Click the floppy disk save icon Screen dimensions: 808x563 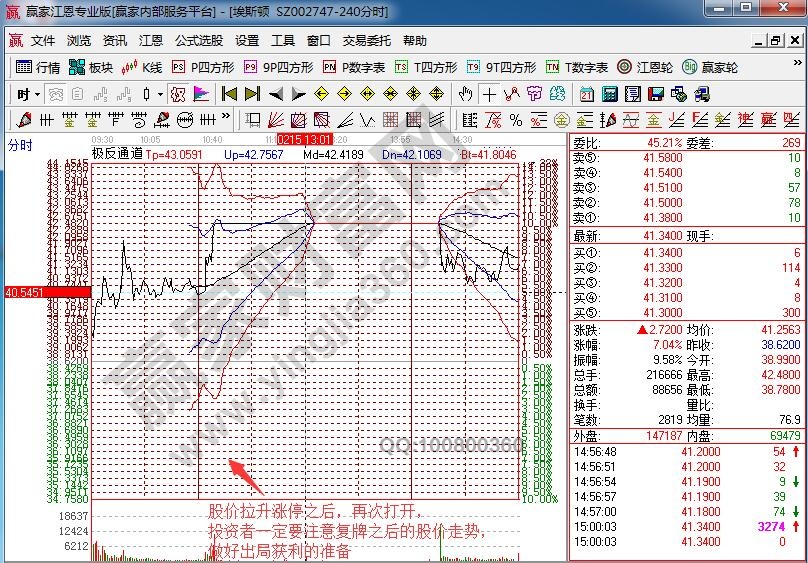coord(655,94)
